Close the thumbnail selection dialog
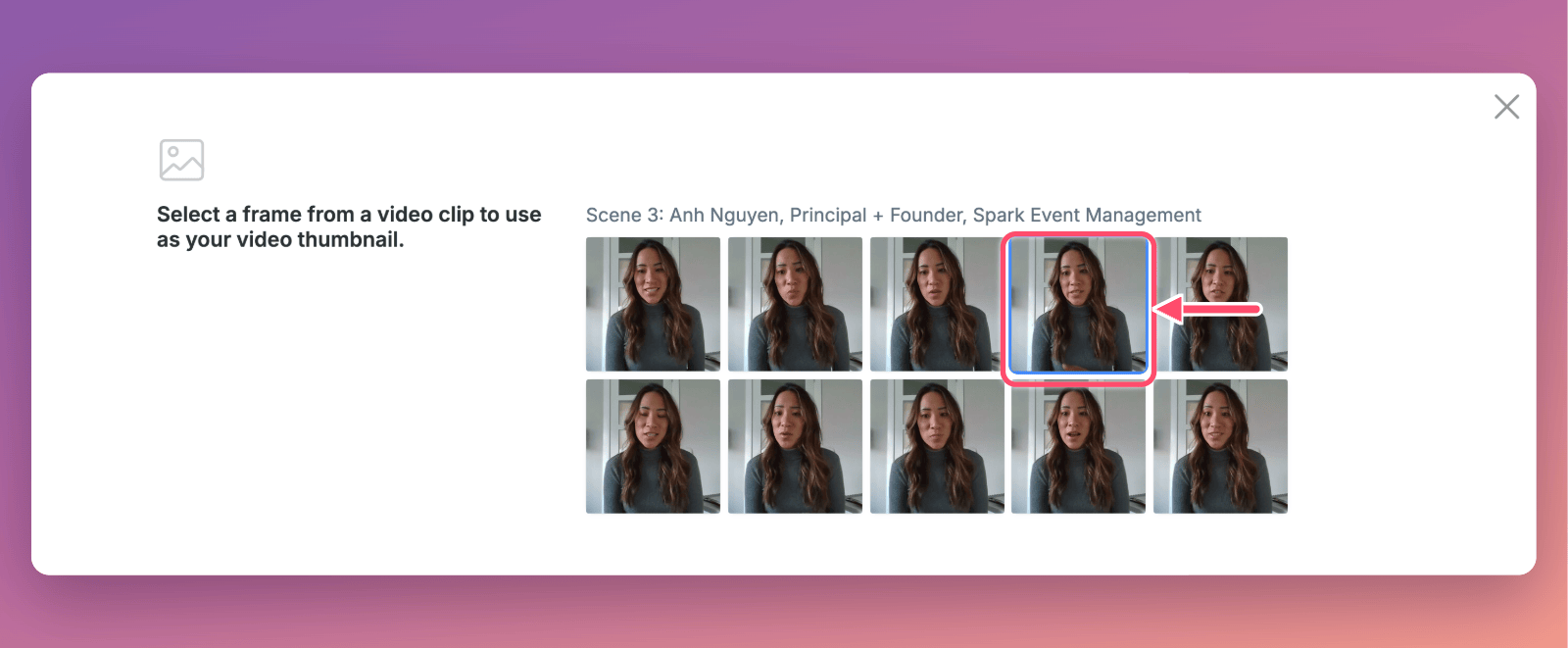The image size is (1568, 648). [x=1506, y=107]
